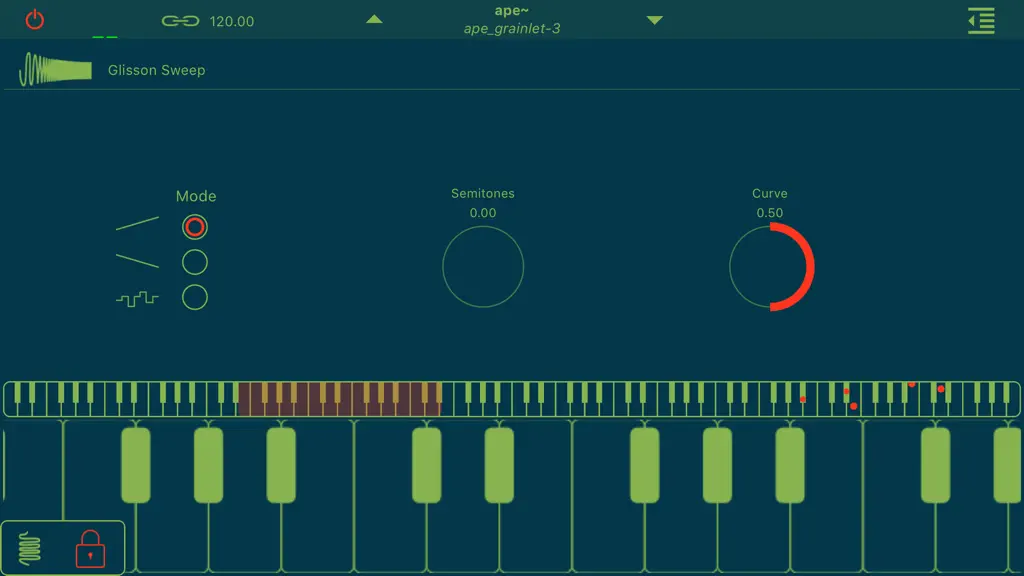Toggle the red power button
The width and height of the screenshot is (1024, 576).
(x=35, y=20)
